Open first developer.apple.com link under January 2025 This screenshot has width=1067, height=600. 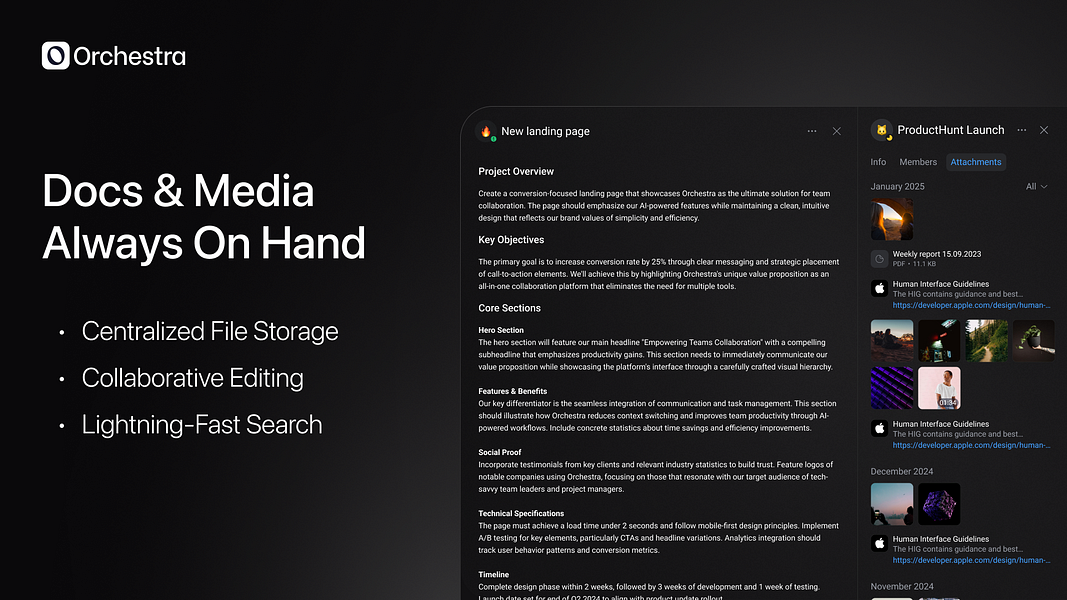[x=971, y=305]
